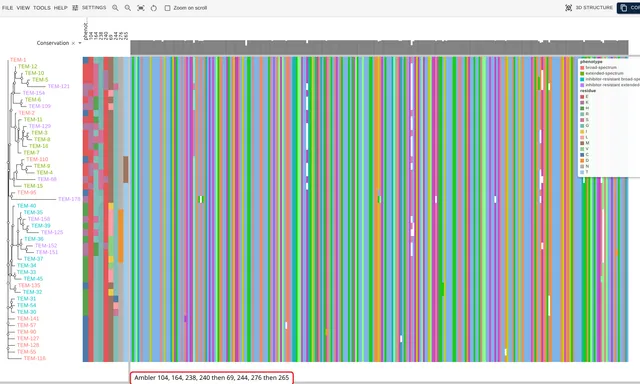Image resolution: width=640 pixels, height=384 pixels.
Task: Click the residue E legend swatch
Action: [582, 97]
